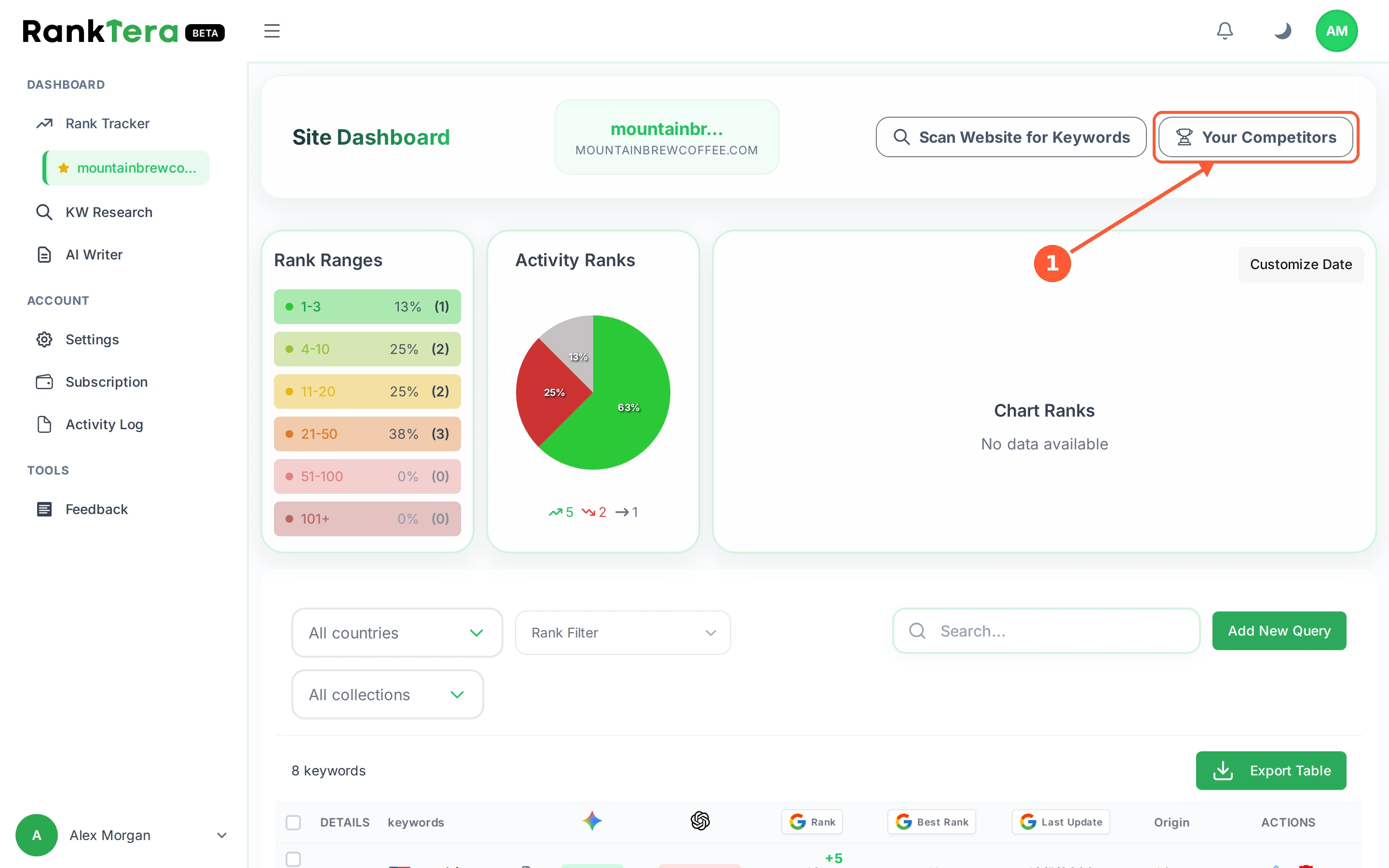Toggle the select-all header checkbox
This screenshot has width=1389, height=868.
[293, 822]
